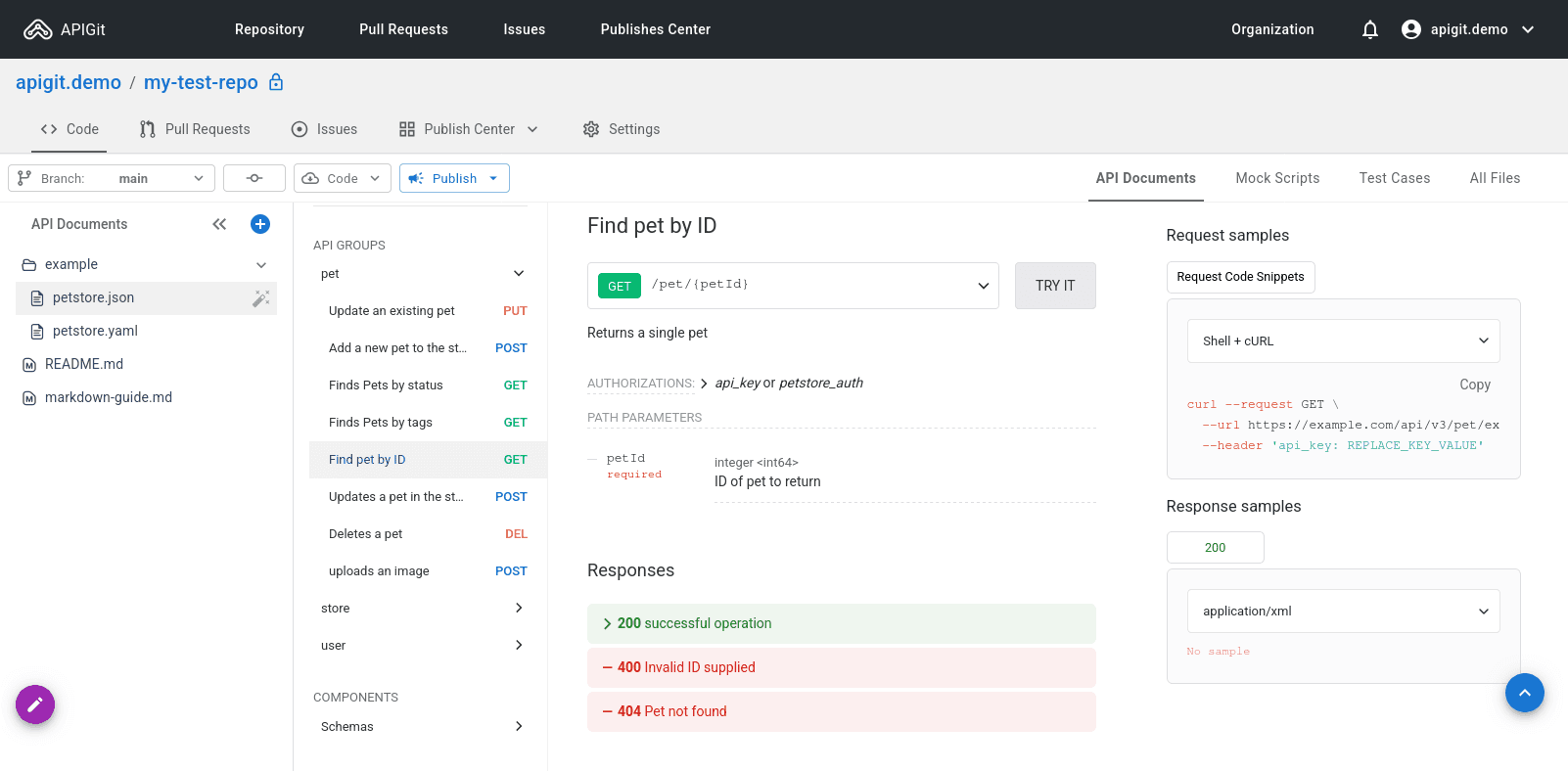Open the Publish button dropdown
This screenshot has height=771, width=1568.
(454, 178)
